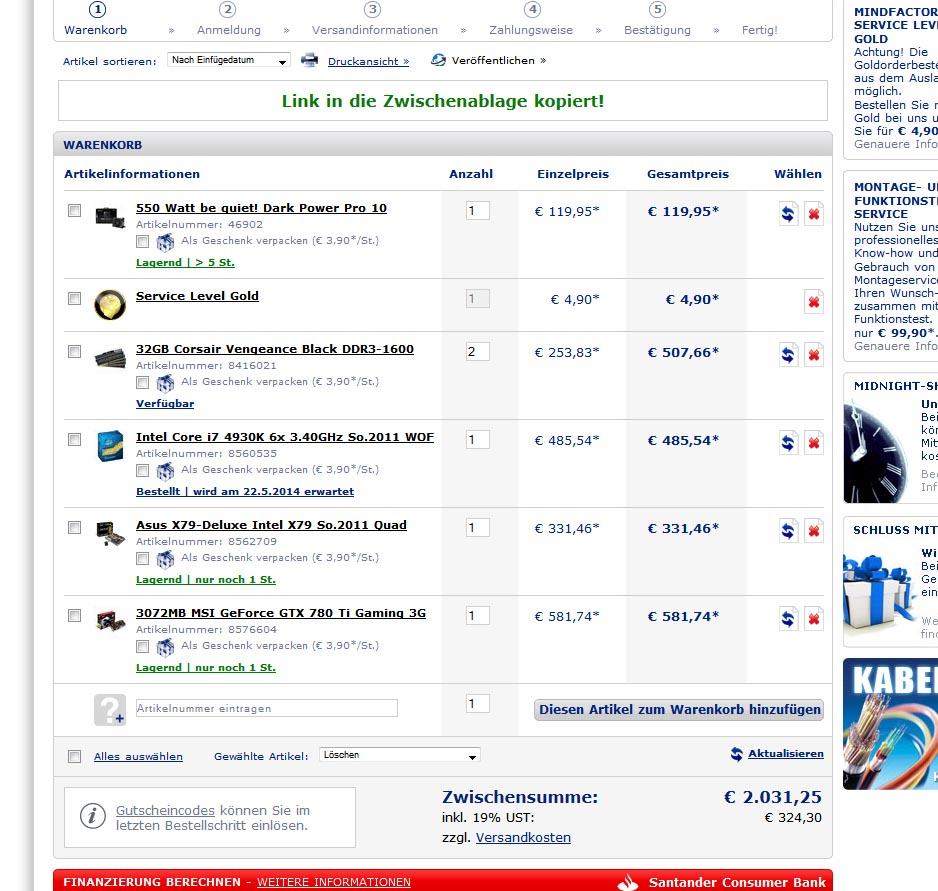938x891 pixels.
Task: Tick the 32GB Corsair Vengeance selection checkbox
Action: point(74,351)
